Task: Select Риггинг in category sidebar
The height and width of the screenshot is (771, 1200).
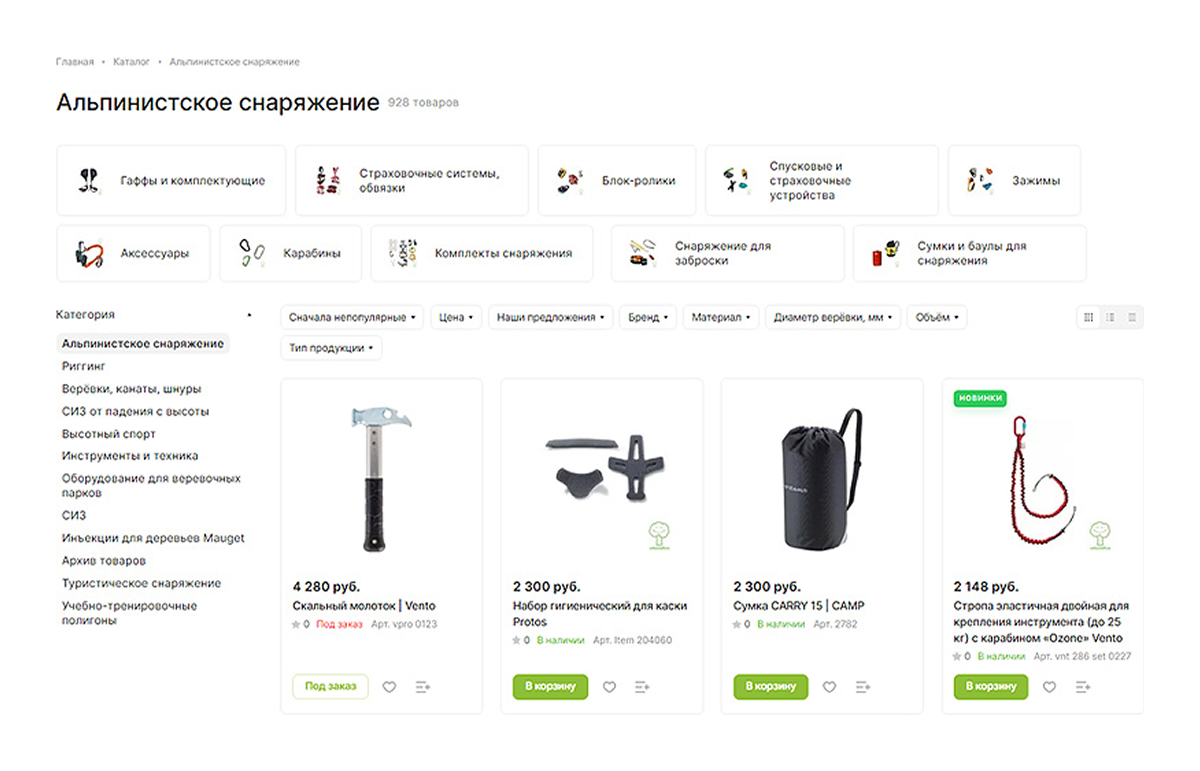Action: coord(84,366)
